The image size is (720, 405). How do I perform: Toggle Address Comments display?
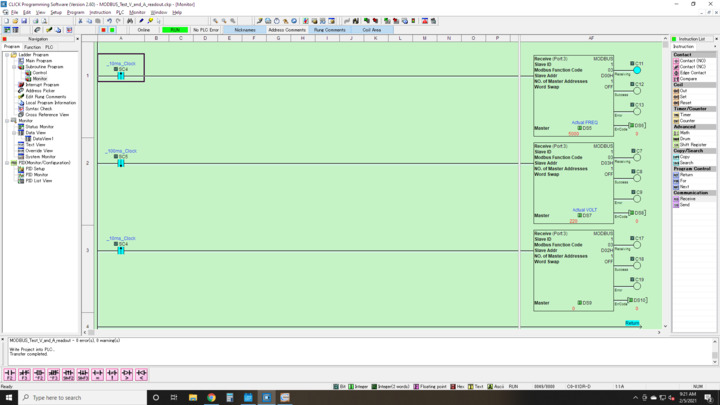(x=287, y=30)
